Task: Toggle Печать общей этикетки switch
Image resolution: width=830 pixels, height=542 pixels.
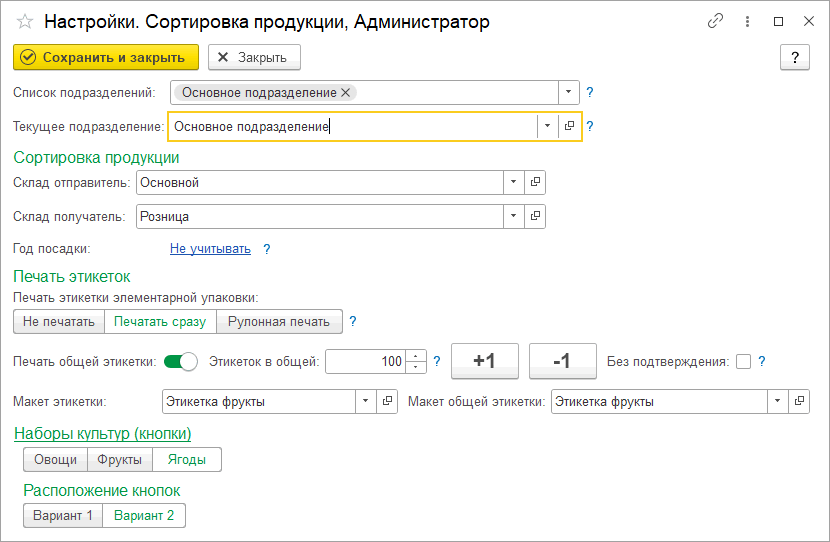Action: pos(181,362)
